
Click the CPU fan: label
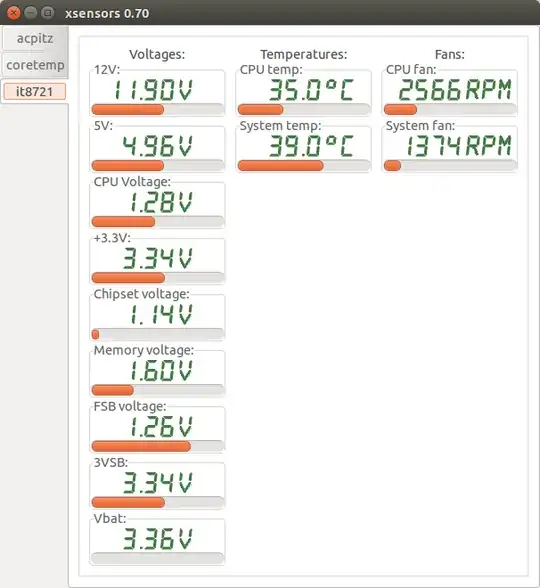(x=411, y=70)
